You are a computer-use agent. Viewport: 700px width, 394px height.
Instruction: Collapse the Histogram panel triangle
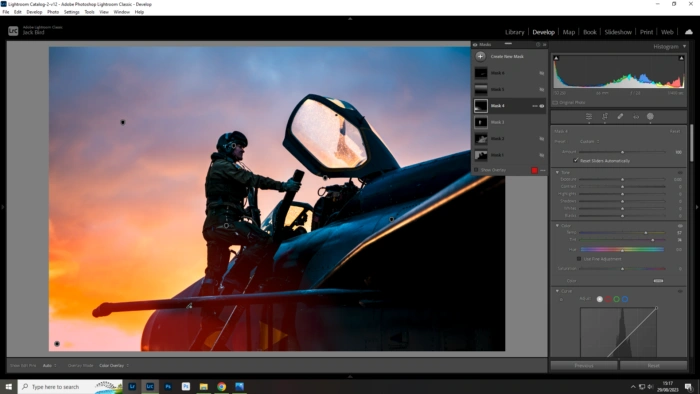[x=684, y=46]
